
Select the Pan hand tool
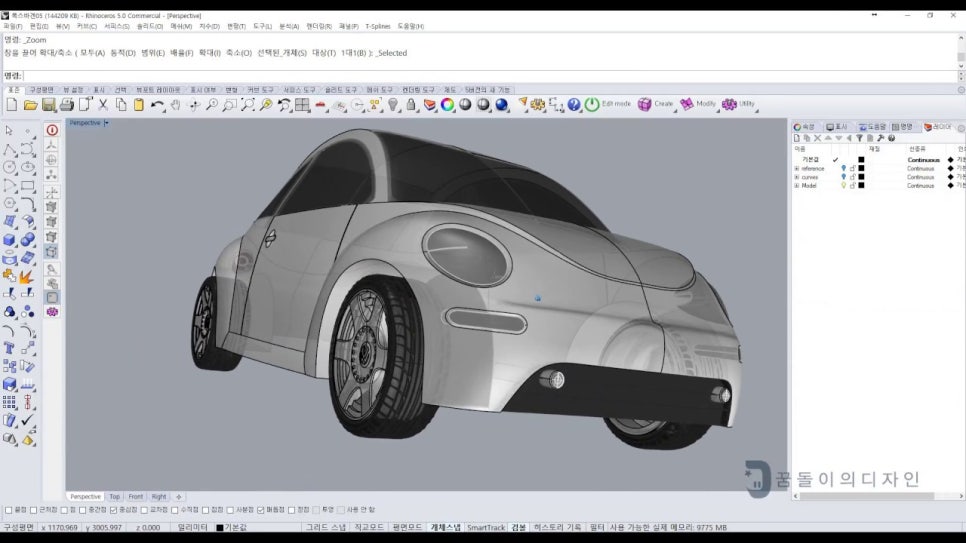click(x=176, y=105)
